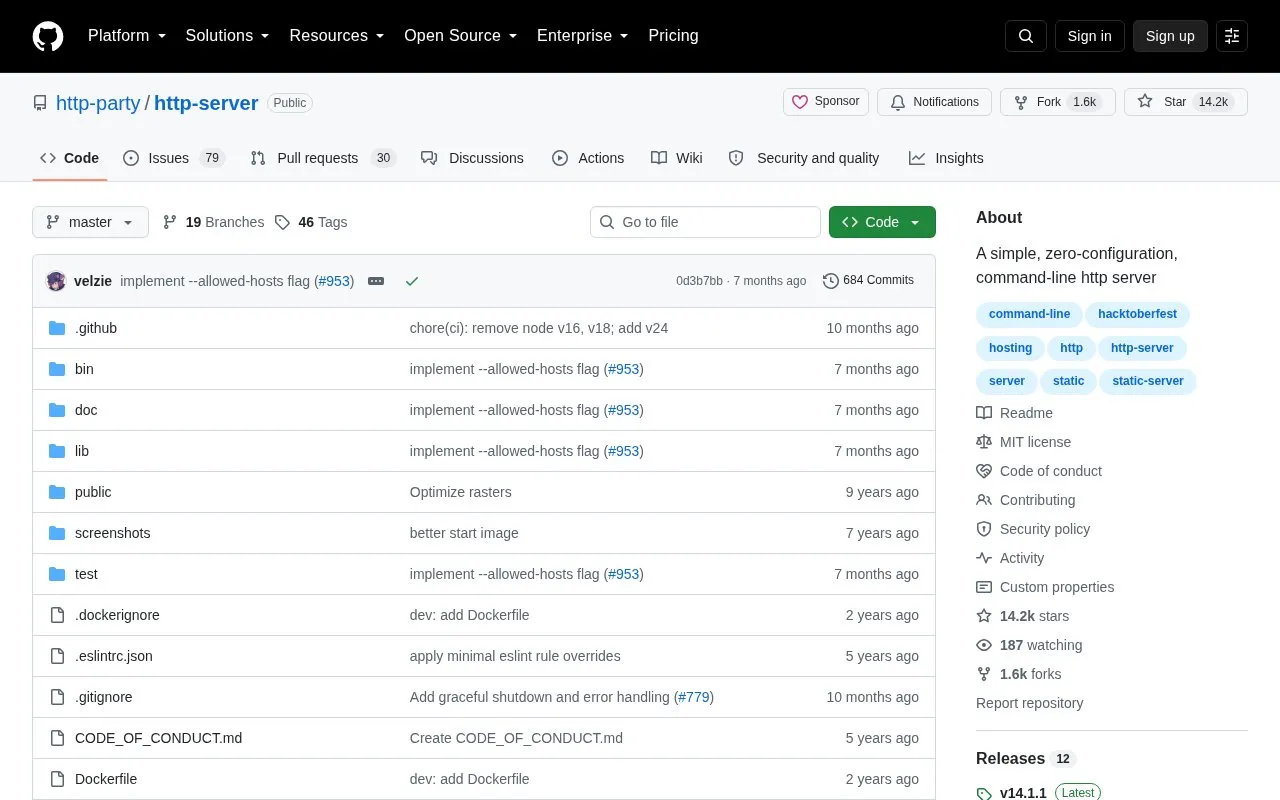The width and height of the screenshot is (1280, 800).
Task: Expand the Resources menu
Action: tap(337, 36)
